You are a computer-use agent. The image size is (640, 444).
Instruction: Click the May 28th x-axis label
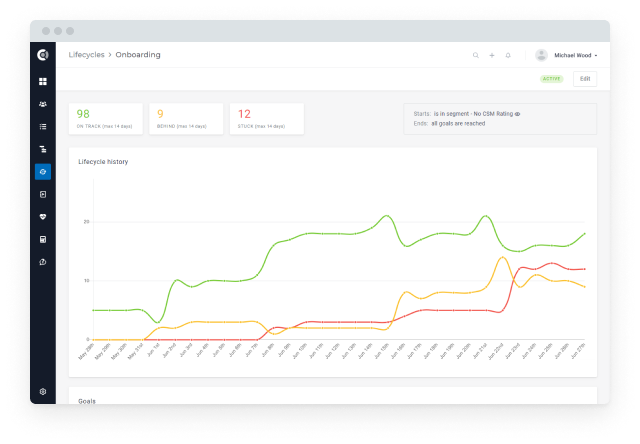point(86,351)
